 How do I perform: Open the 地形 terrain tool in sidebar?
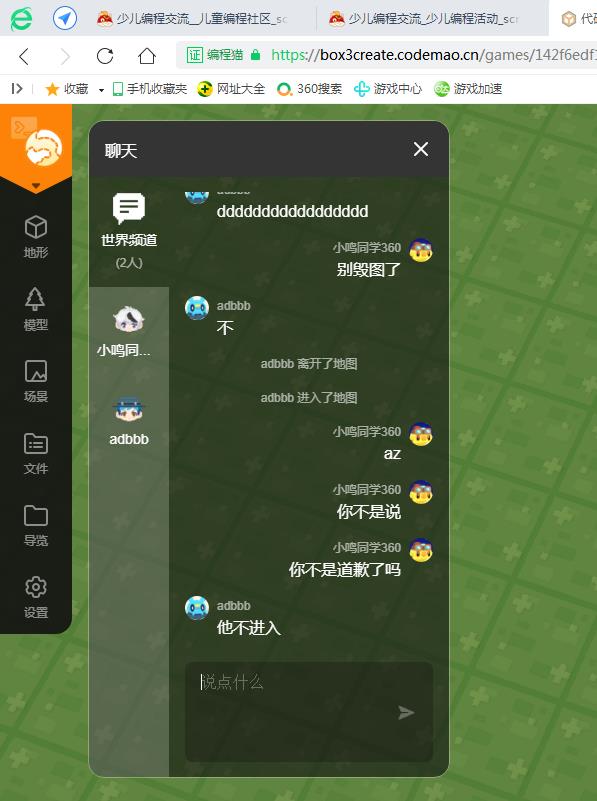click(x=36, y=237)
